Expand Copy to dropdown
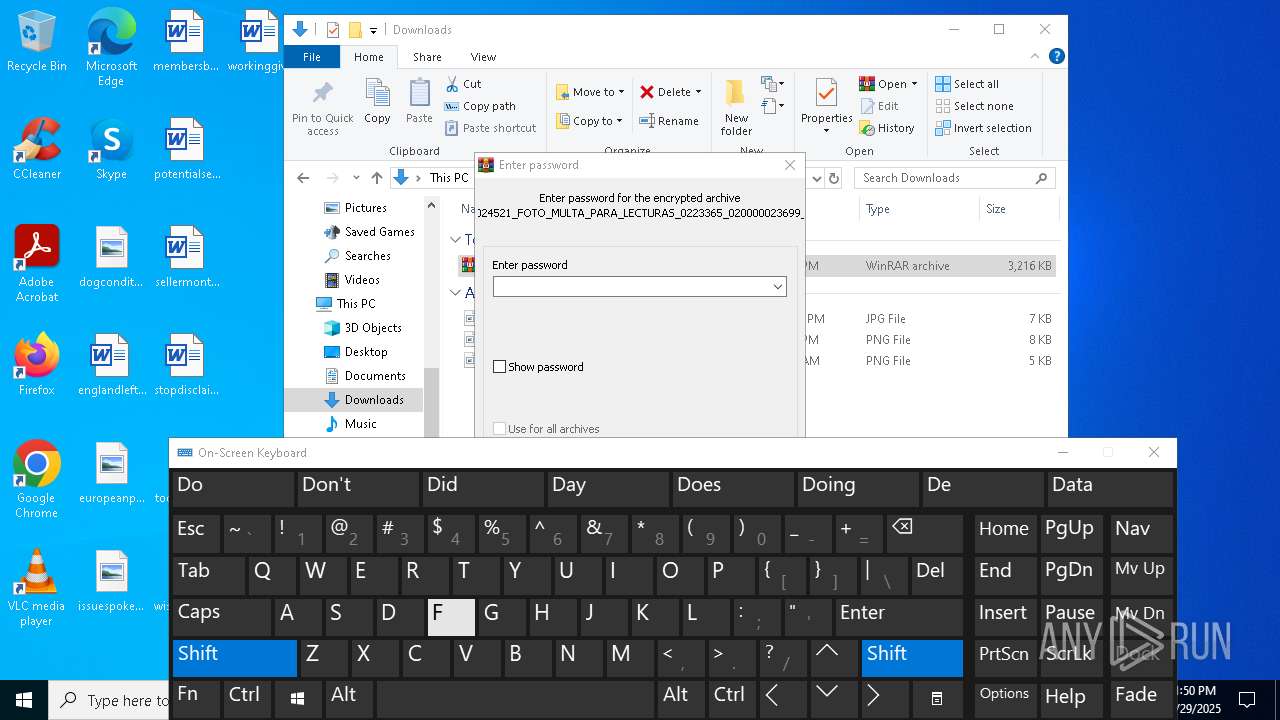The image size is (1280, 720). tap(619, 121)
